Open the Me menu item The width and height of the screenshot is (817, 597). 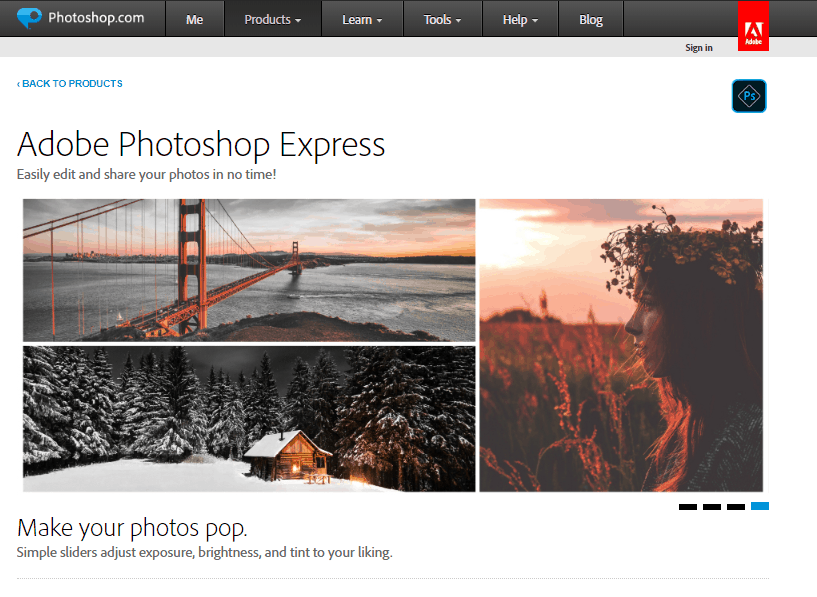point(194,19)
